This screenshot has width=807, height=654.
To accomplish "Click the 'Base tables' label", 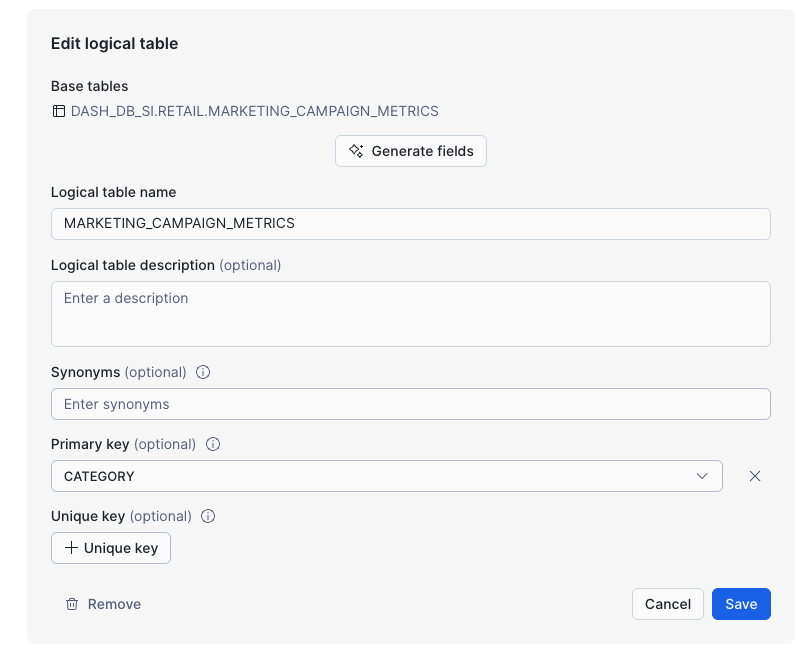I will pyautogui.click(x=89, y=86).
